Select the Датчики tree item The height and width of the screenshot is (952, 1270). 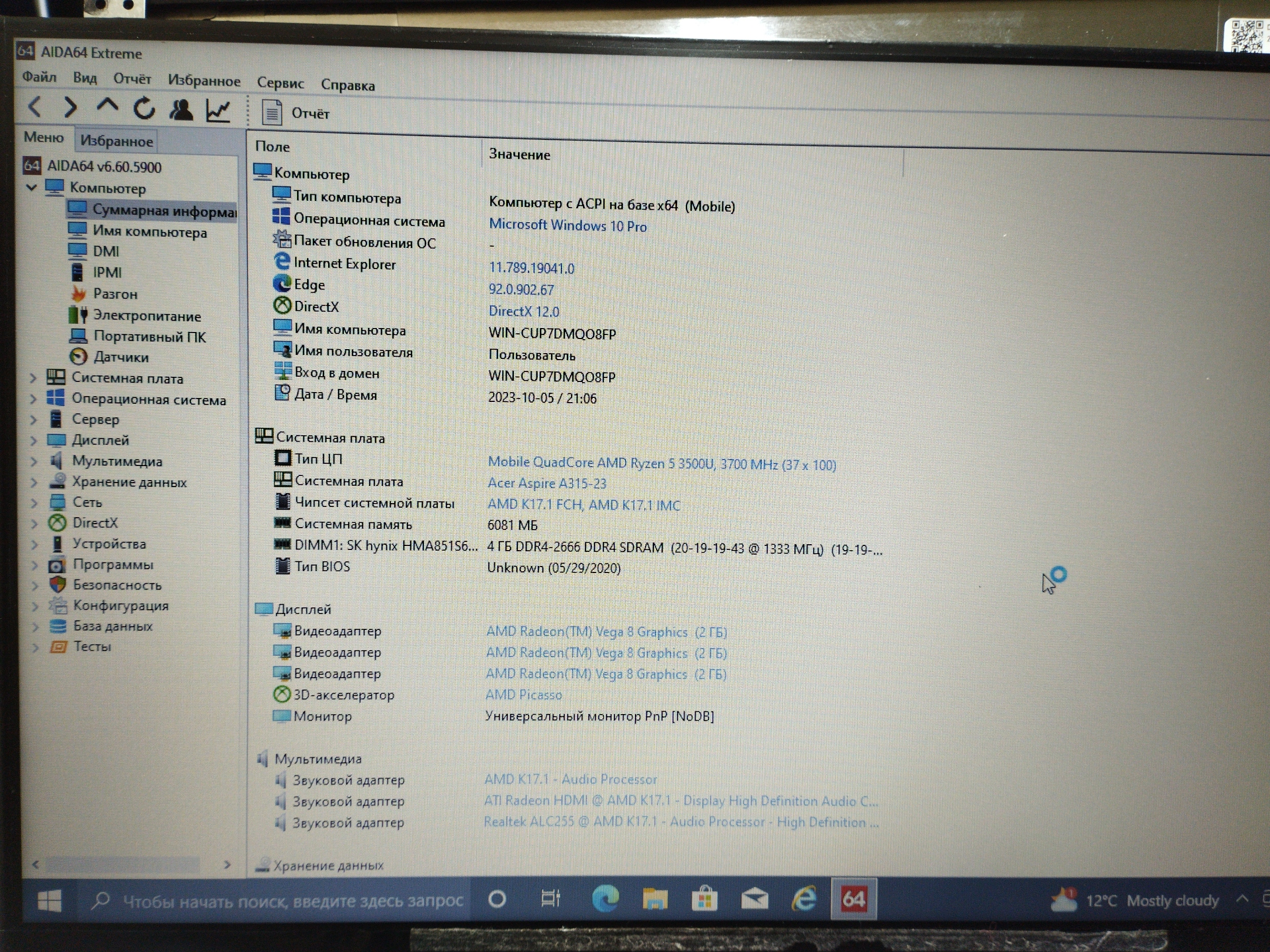(109, 357)
